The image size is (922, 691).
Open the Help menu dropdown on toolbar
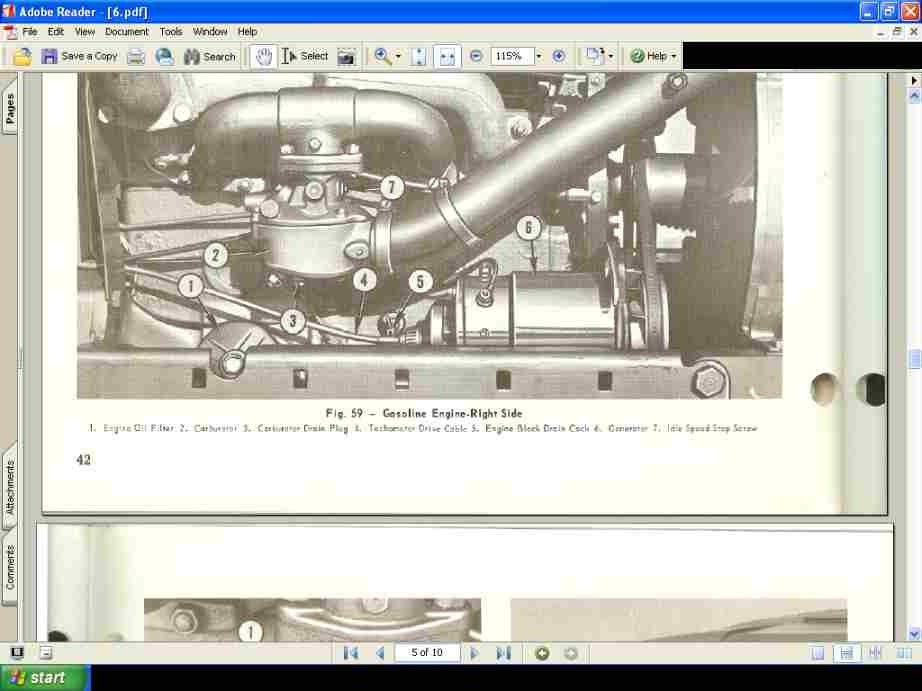tap(653, 56)
